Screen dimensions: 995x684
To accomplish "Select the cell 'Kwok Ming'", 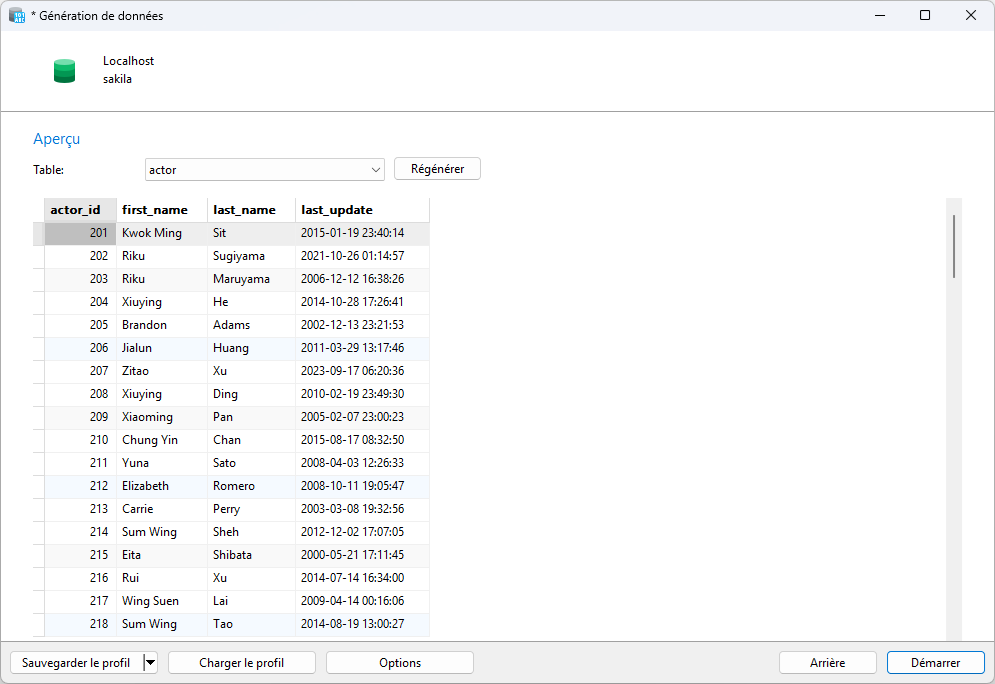I will (162, 233).
